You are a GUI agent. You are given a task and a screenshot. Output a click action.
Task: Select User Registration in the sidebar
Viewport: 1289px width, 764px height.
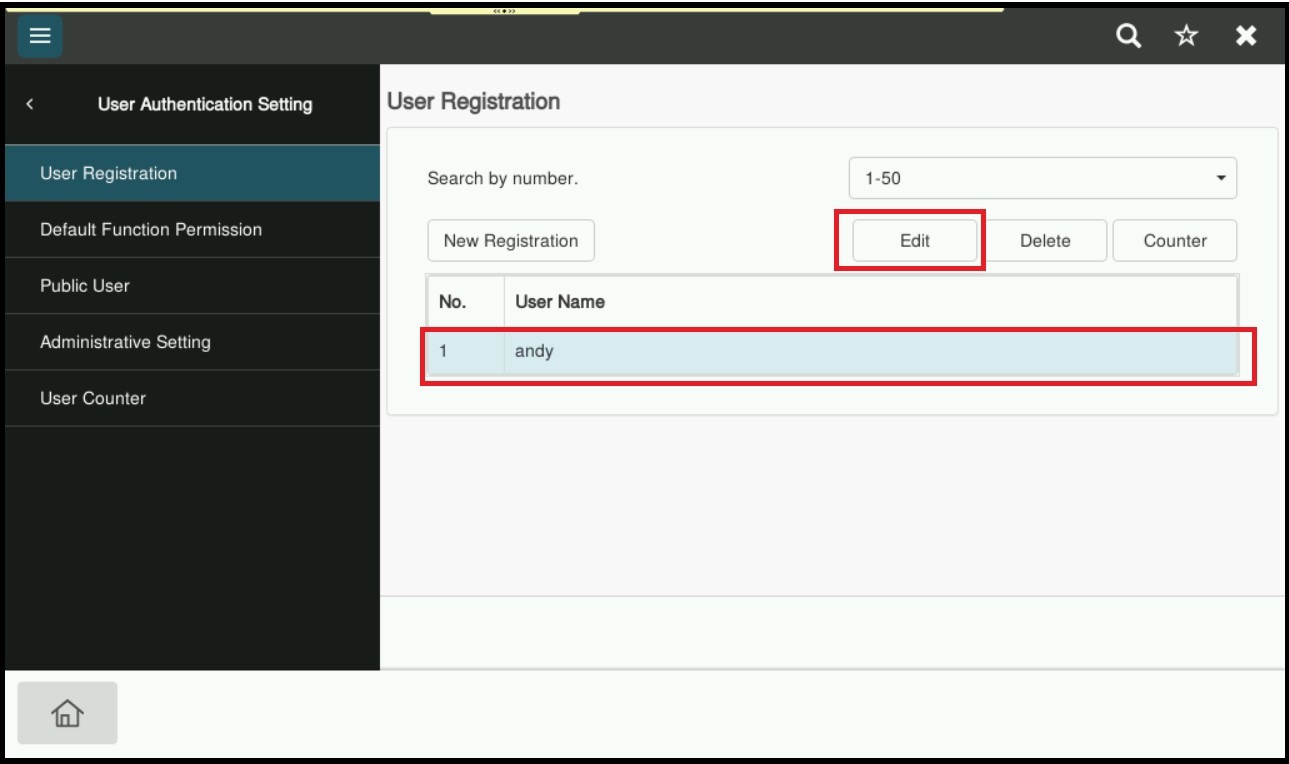190,174
